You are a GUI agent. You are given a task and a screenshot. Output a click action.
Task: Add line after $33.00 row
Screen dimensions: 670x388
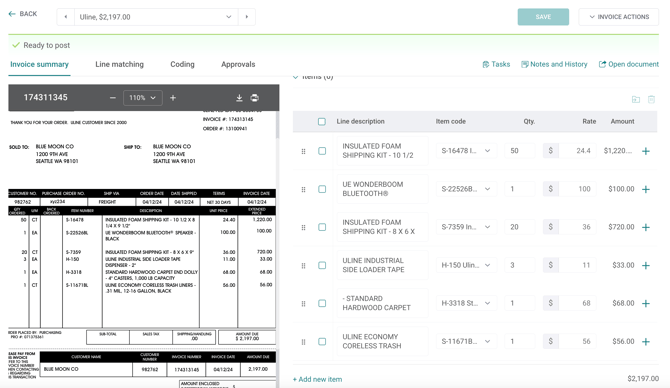point(646,265)
